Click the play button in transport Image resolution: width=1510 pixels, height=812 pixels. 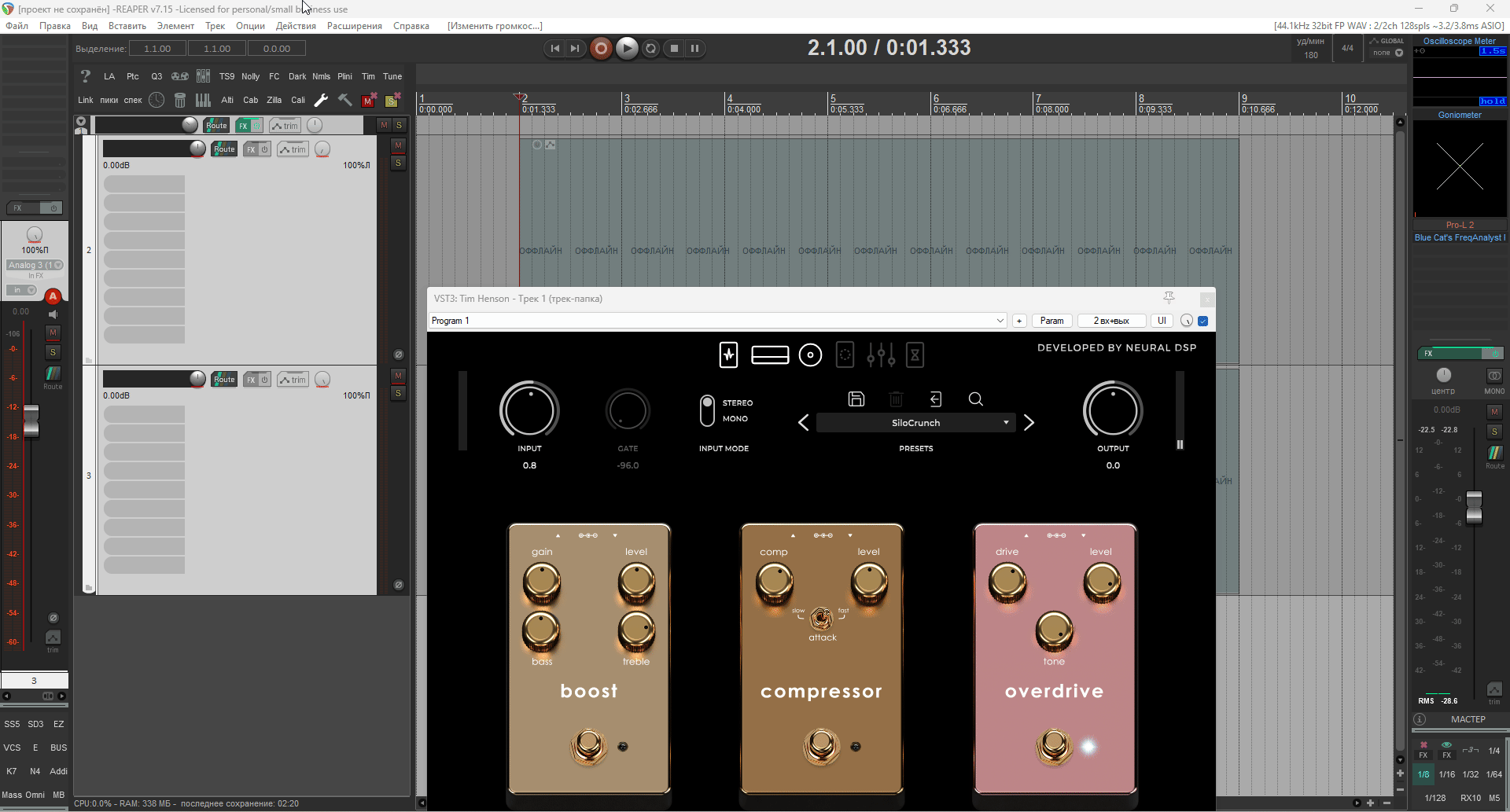tap(627, 48)
